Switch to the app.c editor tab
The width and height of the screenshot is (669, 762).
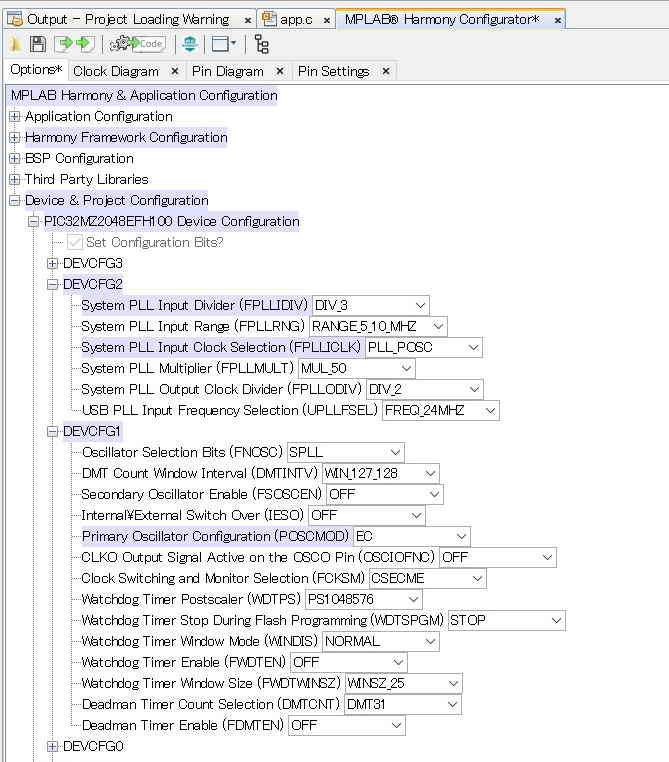click(295, 19)
